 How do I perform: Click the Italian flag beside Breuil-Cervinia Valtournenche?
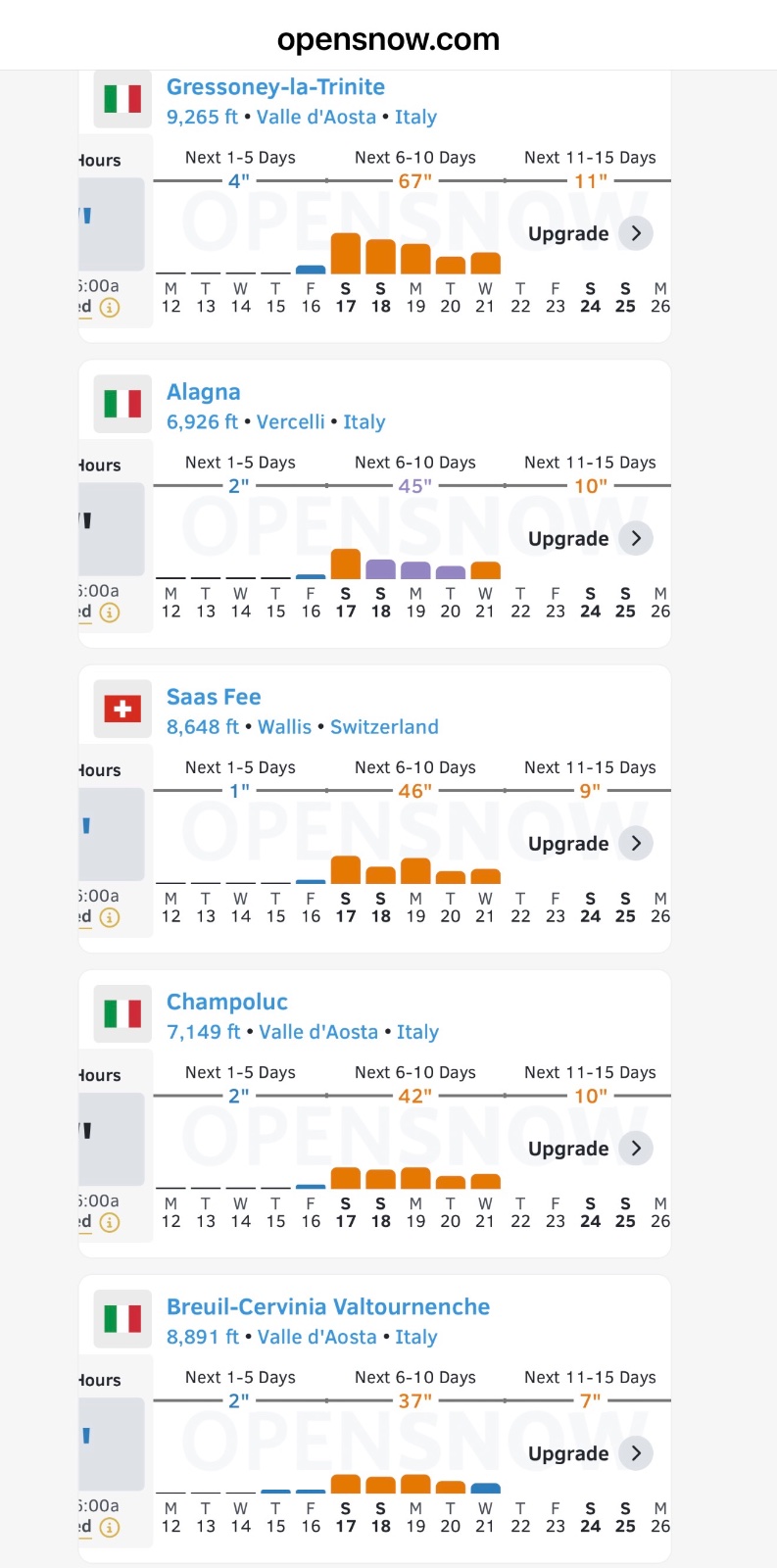coord(122,1318)
